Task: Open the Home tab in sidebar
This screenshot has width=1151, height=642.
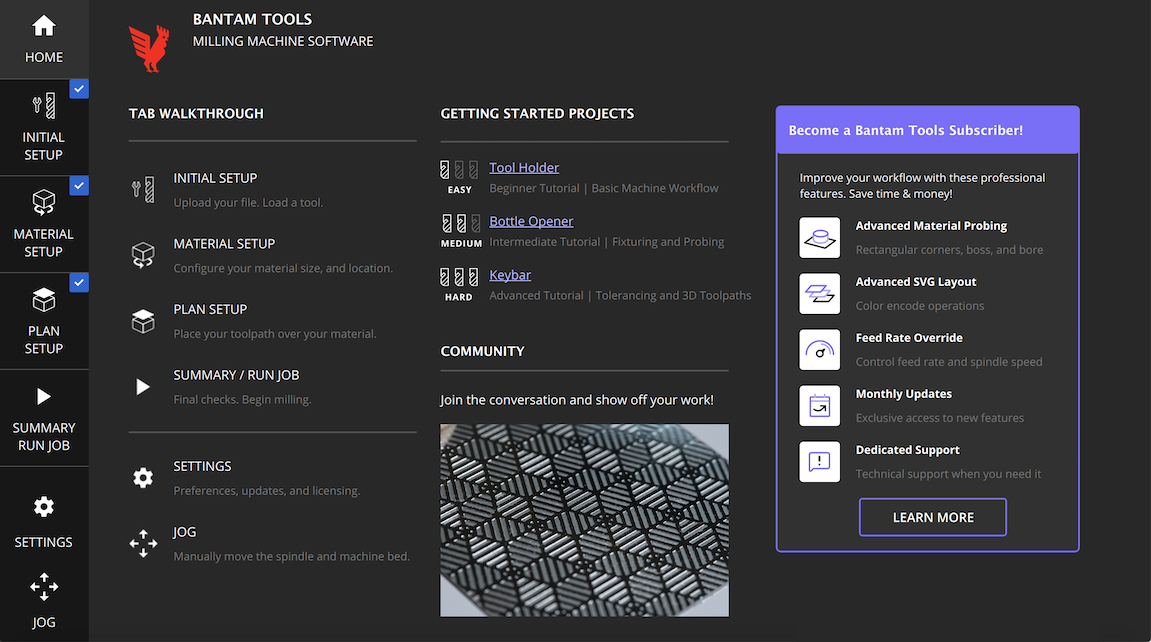Action: click(44, 39)
